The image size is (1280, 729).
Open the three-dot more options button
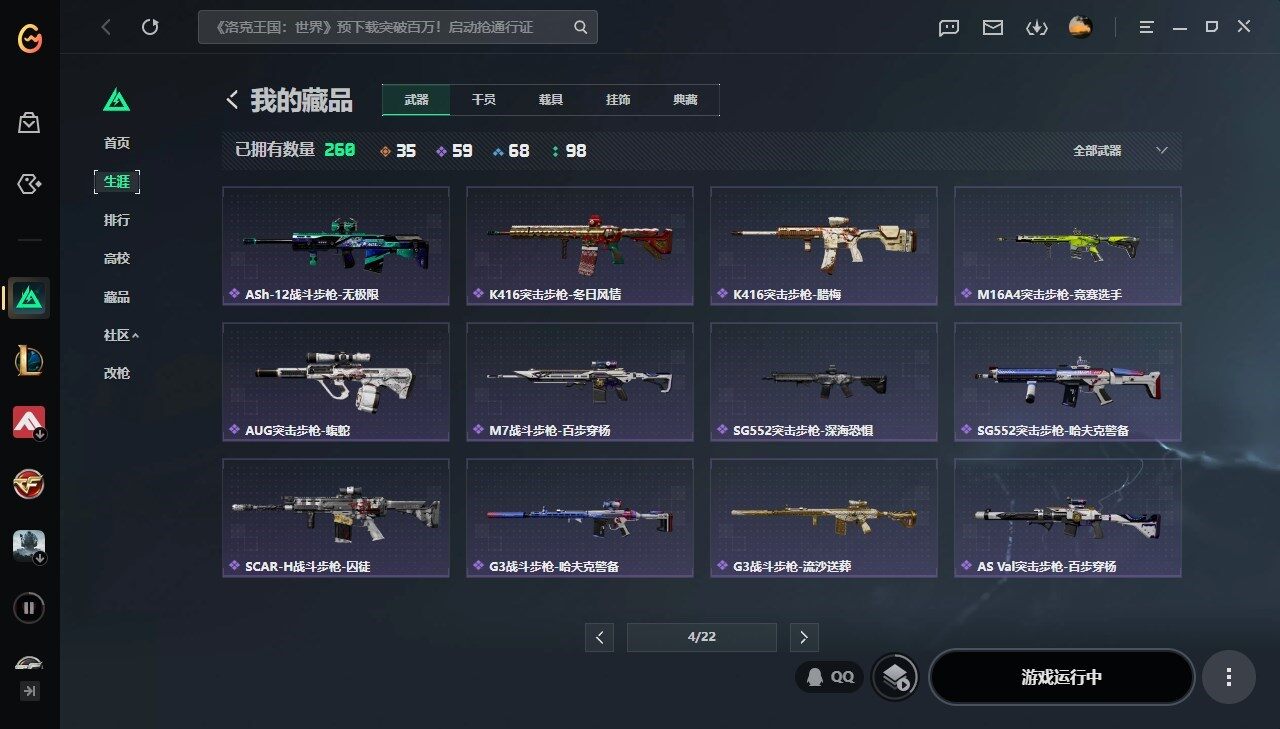(1229, 677)
